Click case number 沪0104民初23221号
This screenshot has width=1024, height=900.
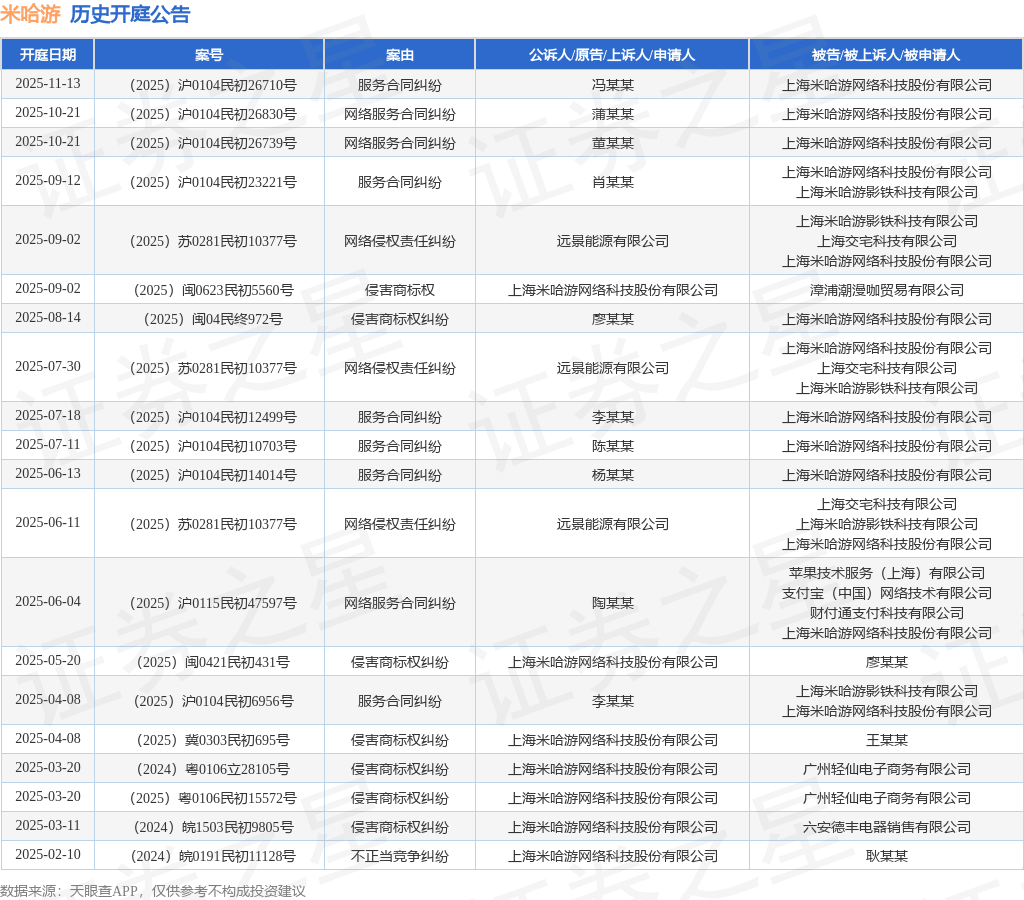coord(213,182)
